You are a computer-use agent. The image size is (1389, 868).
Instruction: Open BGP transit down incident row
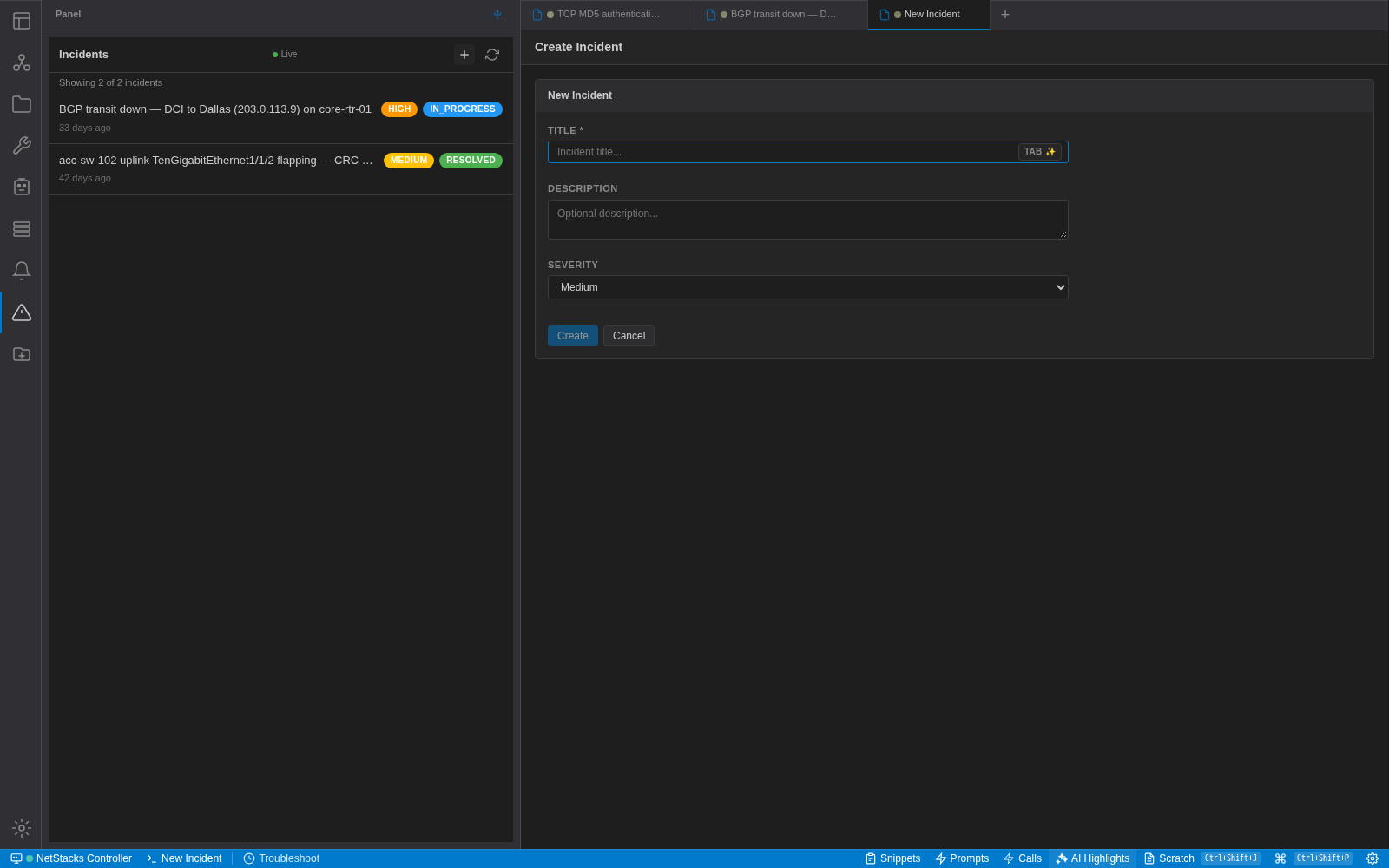click(280, 118)
